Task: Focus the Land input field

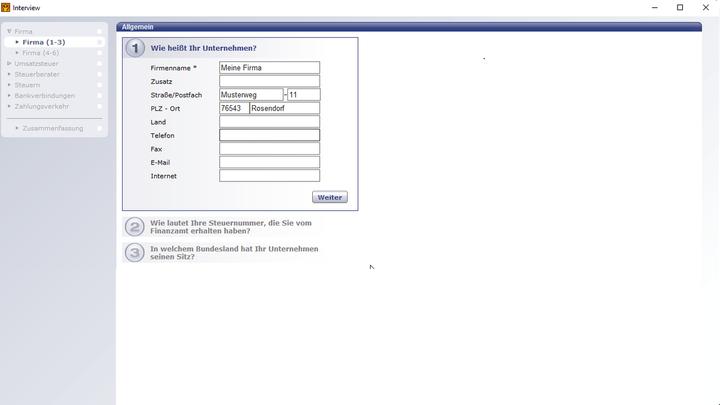Action: 269,122
